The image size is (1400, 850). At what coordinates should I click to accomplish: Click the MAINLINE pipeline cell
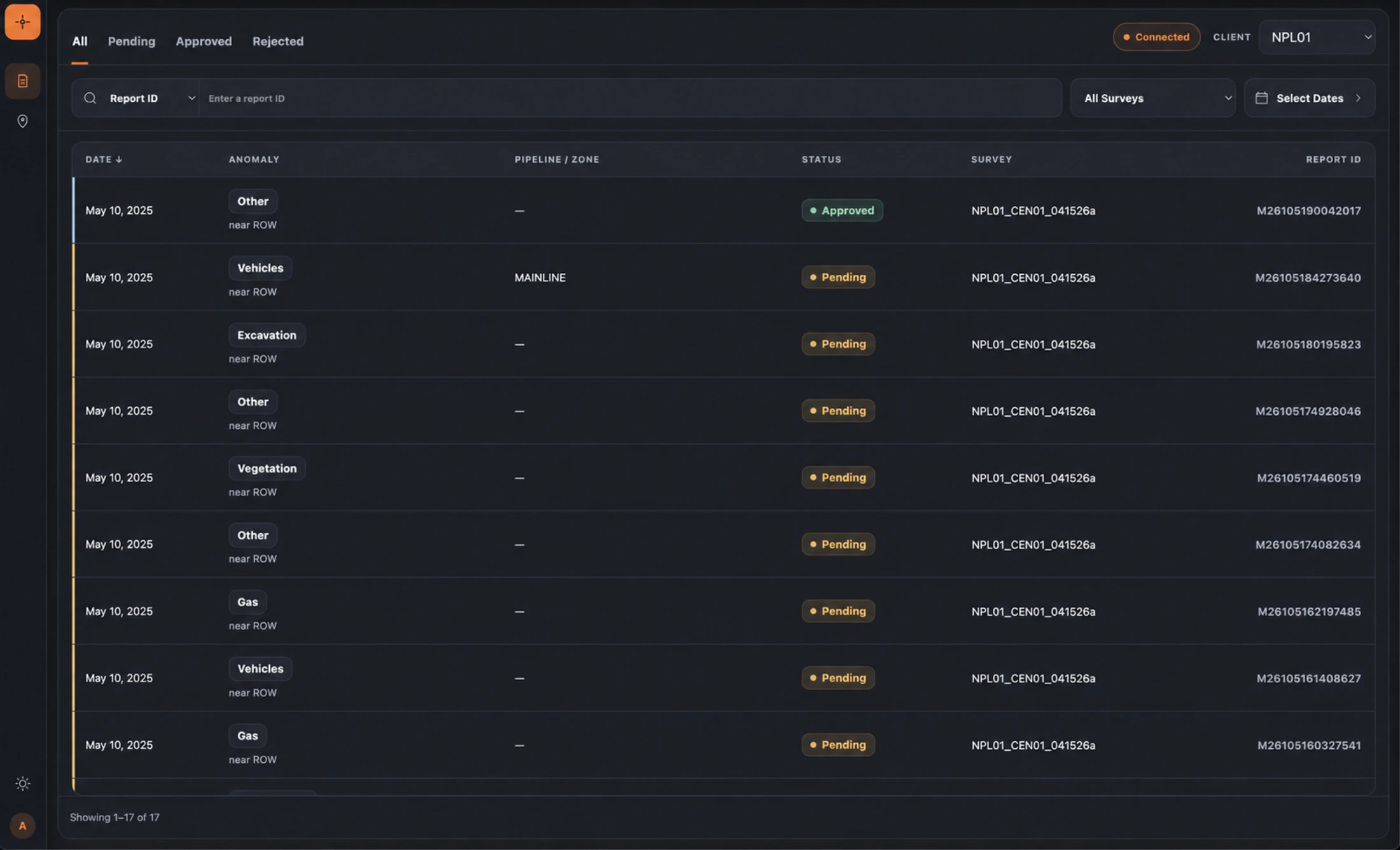pyautogui.click(x=540, y=277)
